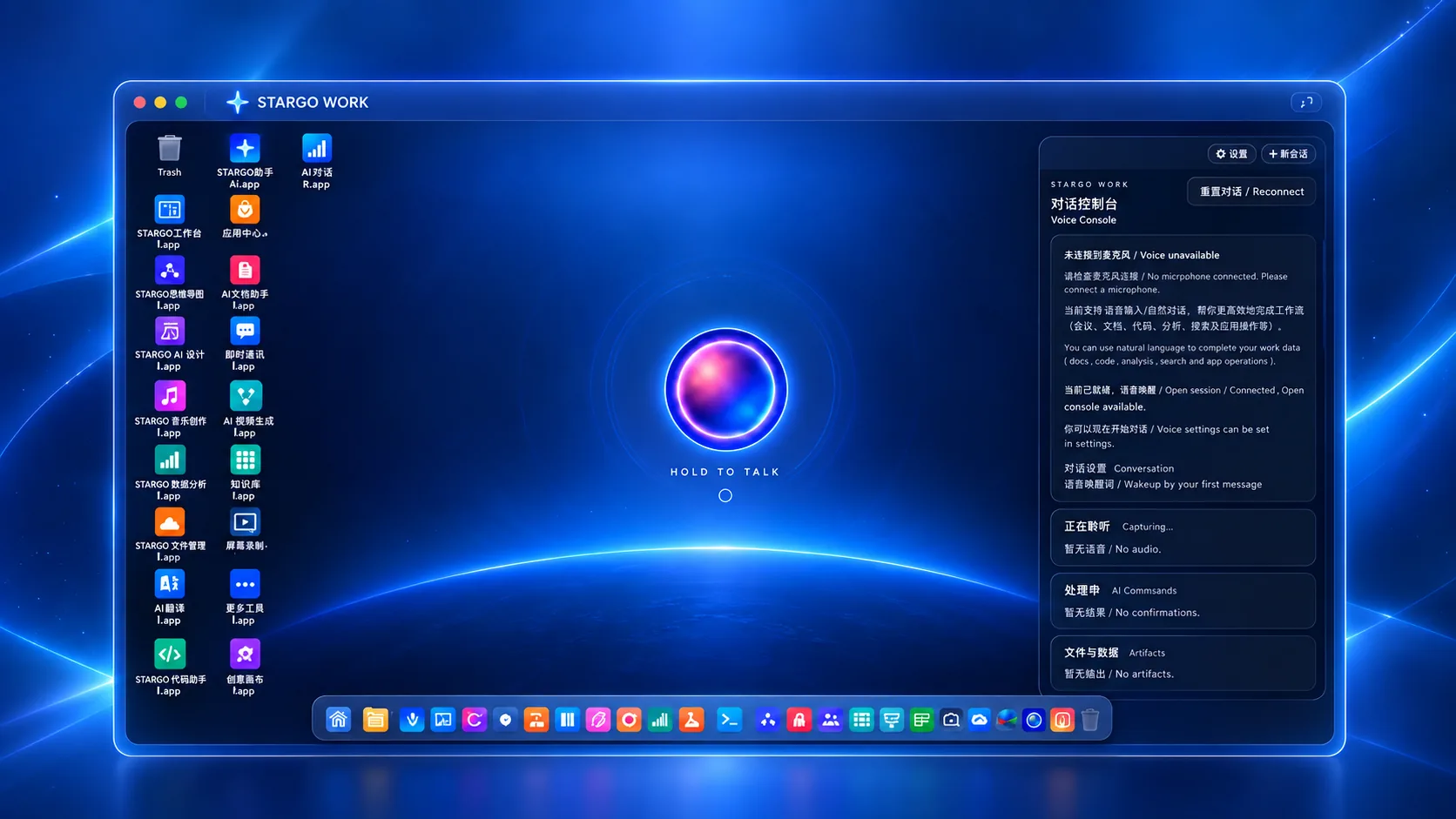
Task: Open the AI对话 R.app desktop icon
Action: (x=316, y=149)
